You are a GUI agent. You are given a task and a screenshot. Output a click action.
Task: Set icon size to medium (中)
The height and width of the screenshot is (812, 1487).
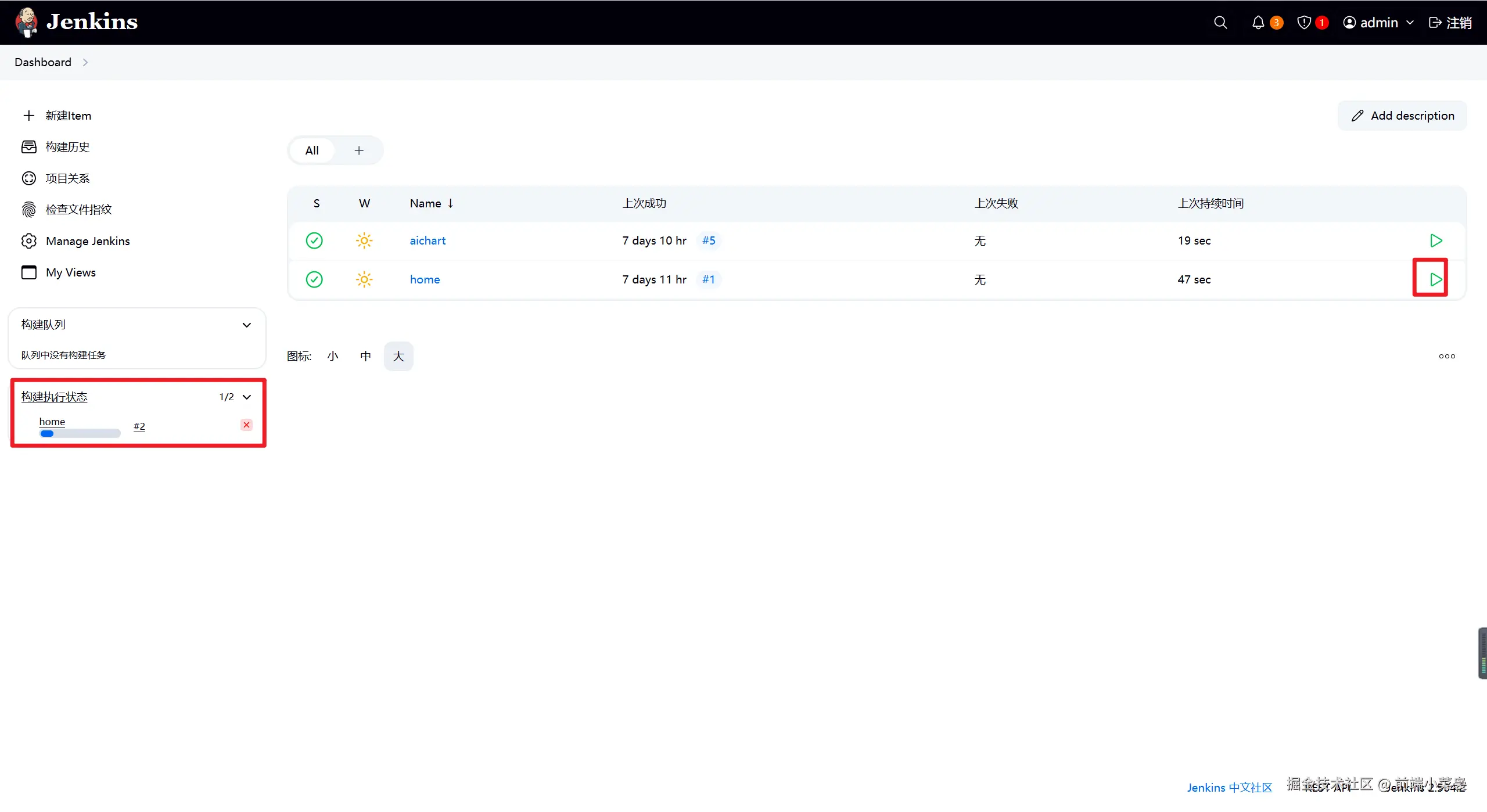(x=365, y=356)
